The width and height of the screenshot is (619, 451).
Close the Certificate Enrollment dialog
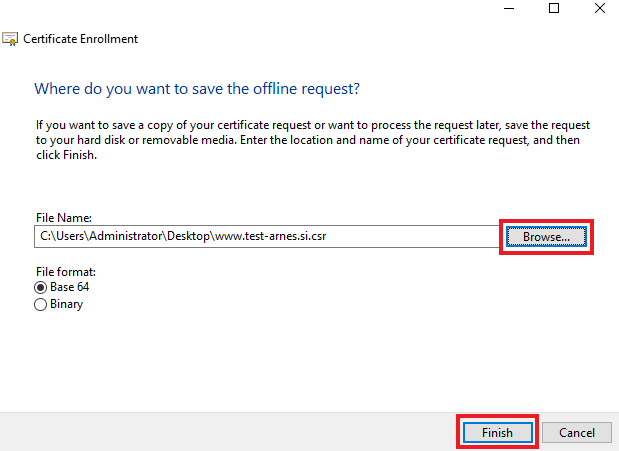600,8
